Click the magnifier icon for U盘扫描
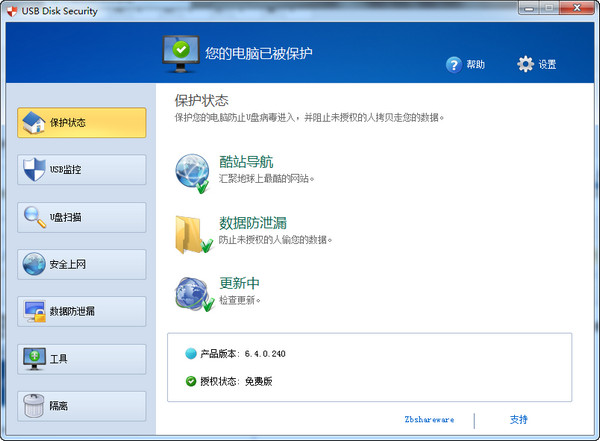The image size is (600, 441). 34,217
